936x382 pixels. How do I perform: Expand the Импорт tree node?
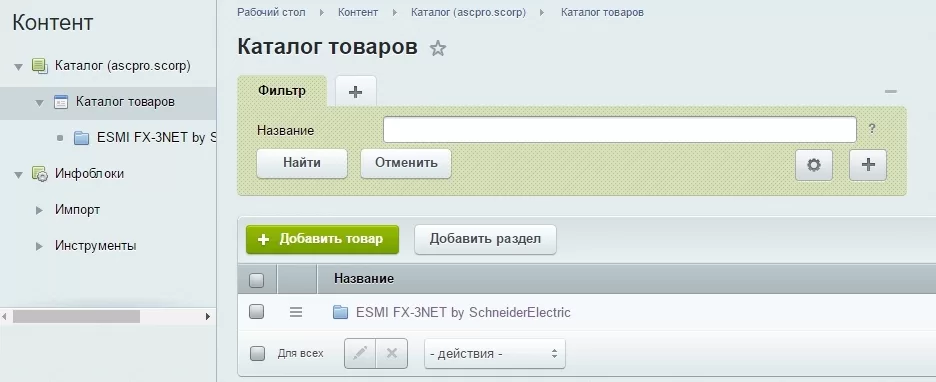point(39,210)
